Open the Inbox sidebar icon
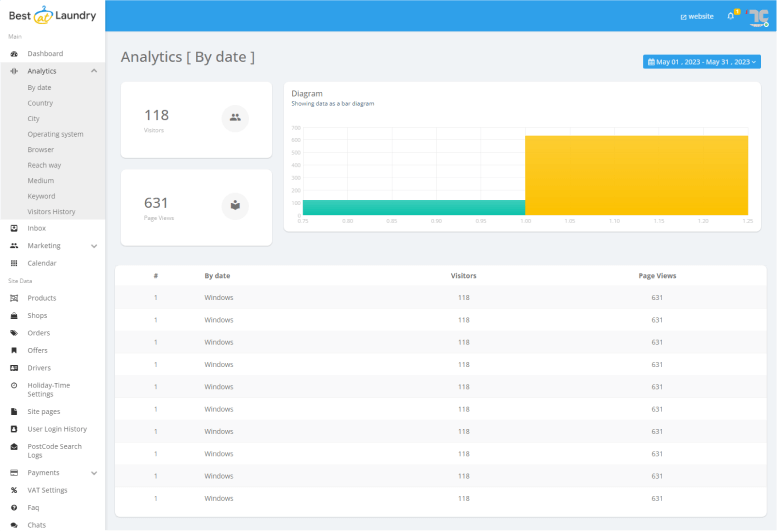 (14, 228)
